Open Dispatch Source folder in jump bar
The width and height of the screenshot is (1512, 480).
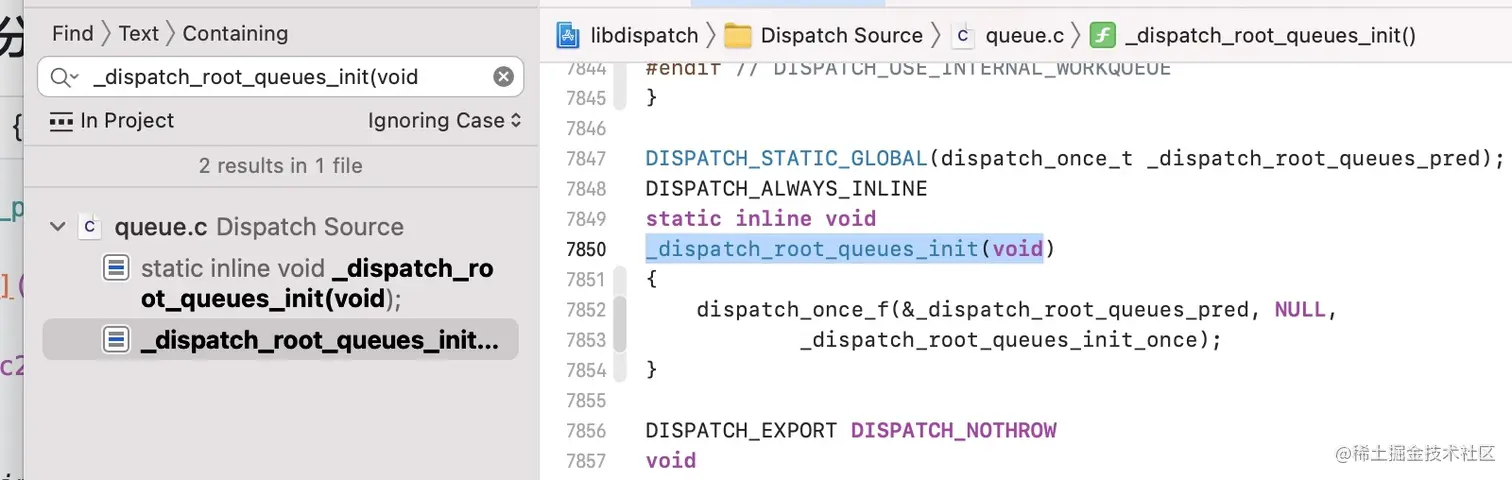[x=841, y=35]
